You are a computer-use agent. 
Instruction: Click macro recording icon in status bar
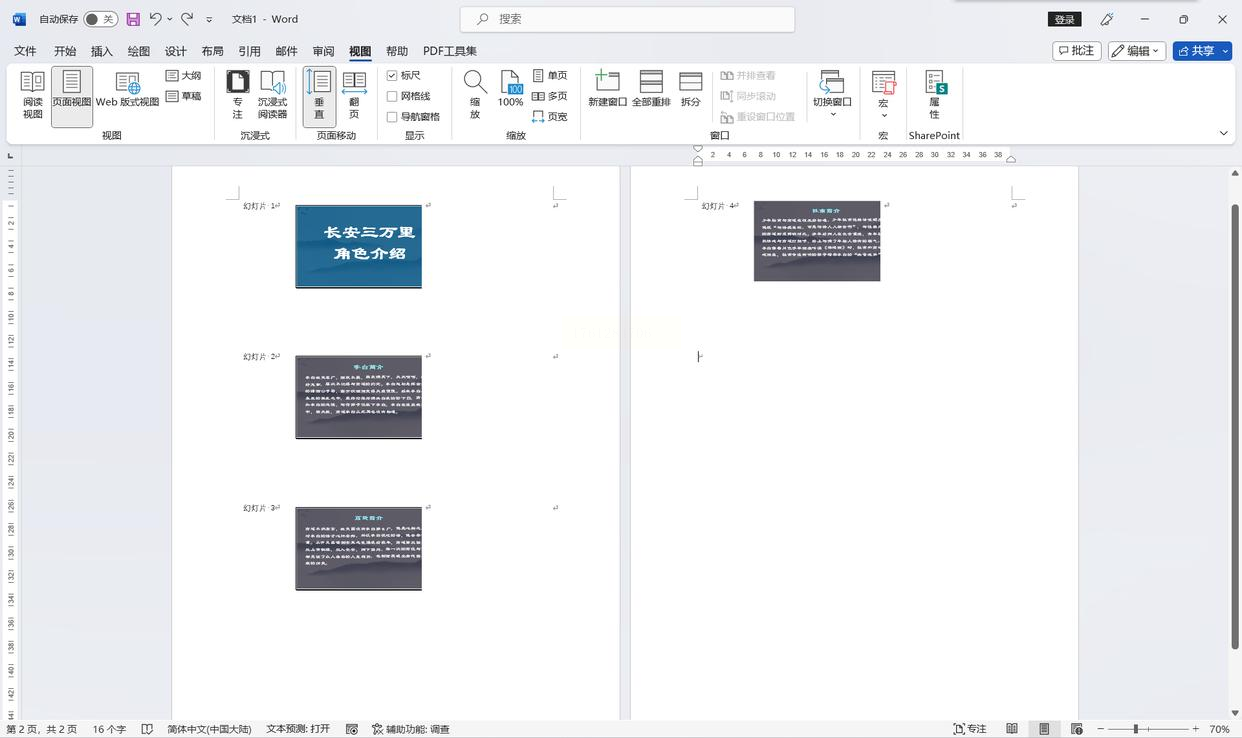point(352,729)
